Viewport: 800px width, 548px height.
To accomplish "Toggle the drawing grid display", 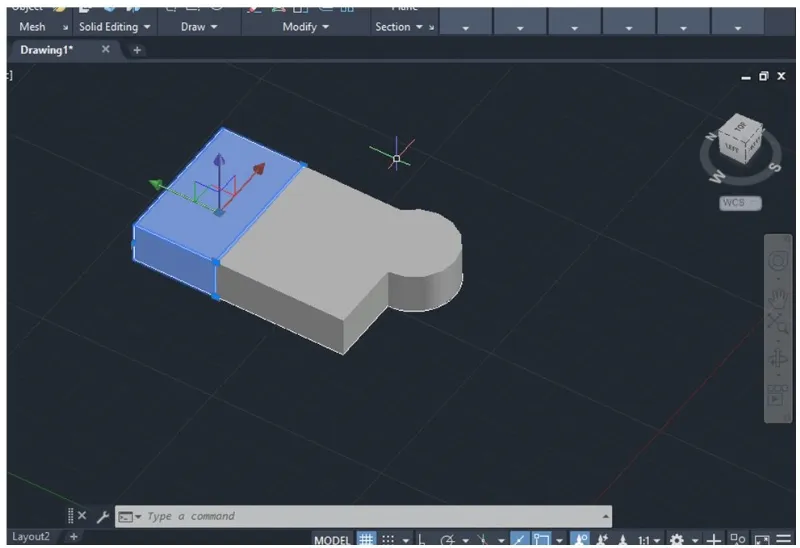I will tap(366, 540).
